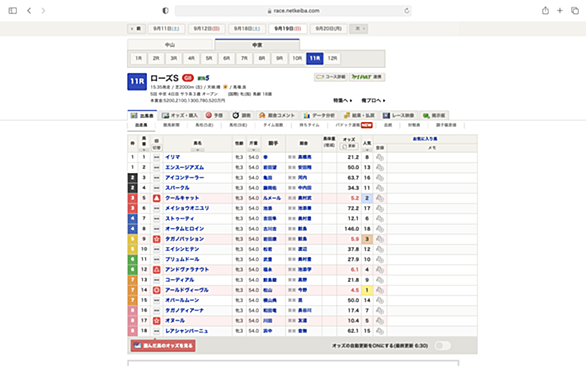
Task: Refresh odds with the オッズ 更新 button
Action: 349,147
